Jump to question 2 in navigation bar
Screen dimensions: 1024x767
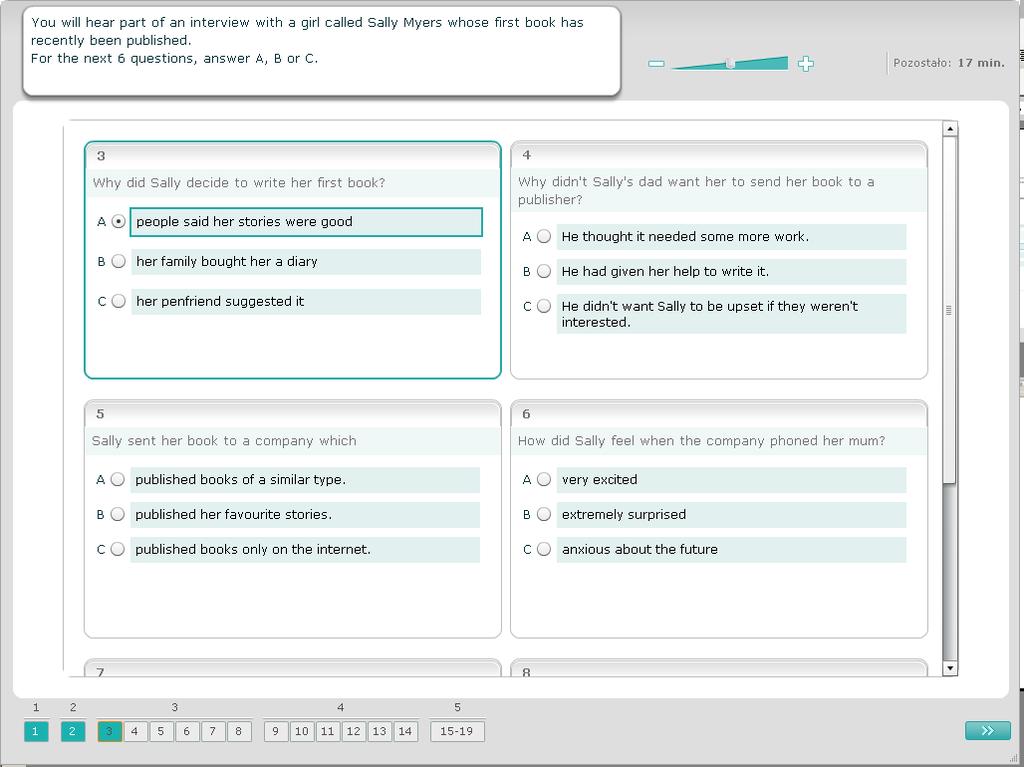tap(72, 731)
